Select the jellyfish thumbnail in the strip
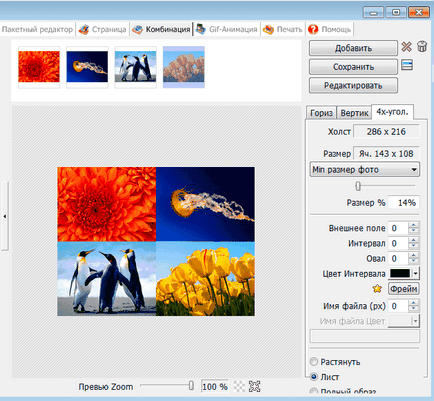 pyautogui.click(x=87, y=67)
